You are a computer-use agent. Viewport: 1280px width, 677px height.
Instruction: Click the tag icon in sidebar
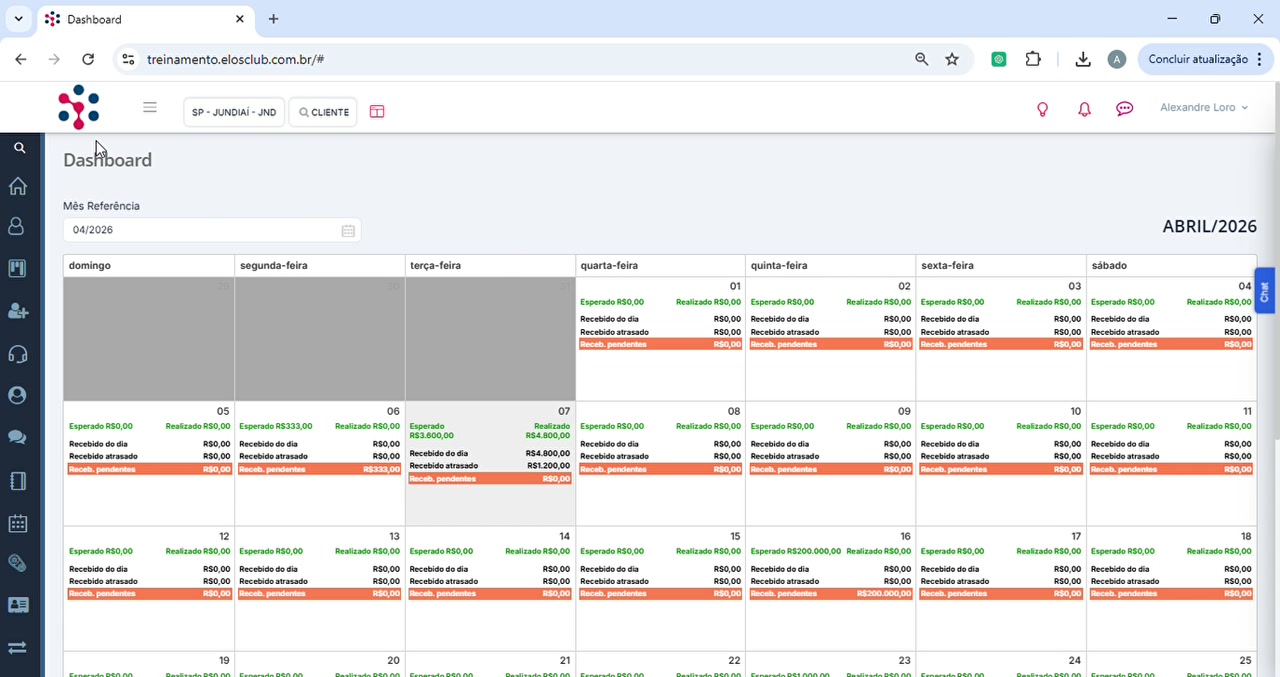click(x=17, y=563)
